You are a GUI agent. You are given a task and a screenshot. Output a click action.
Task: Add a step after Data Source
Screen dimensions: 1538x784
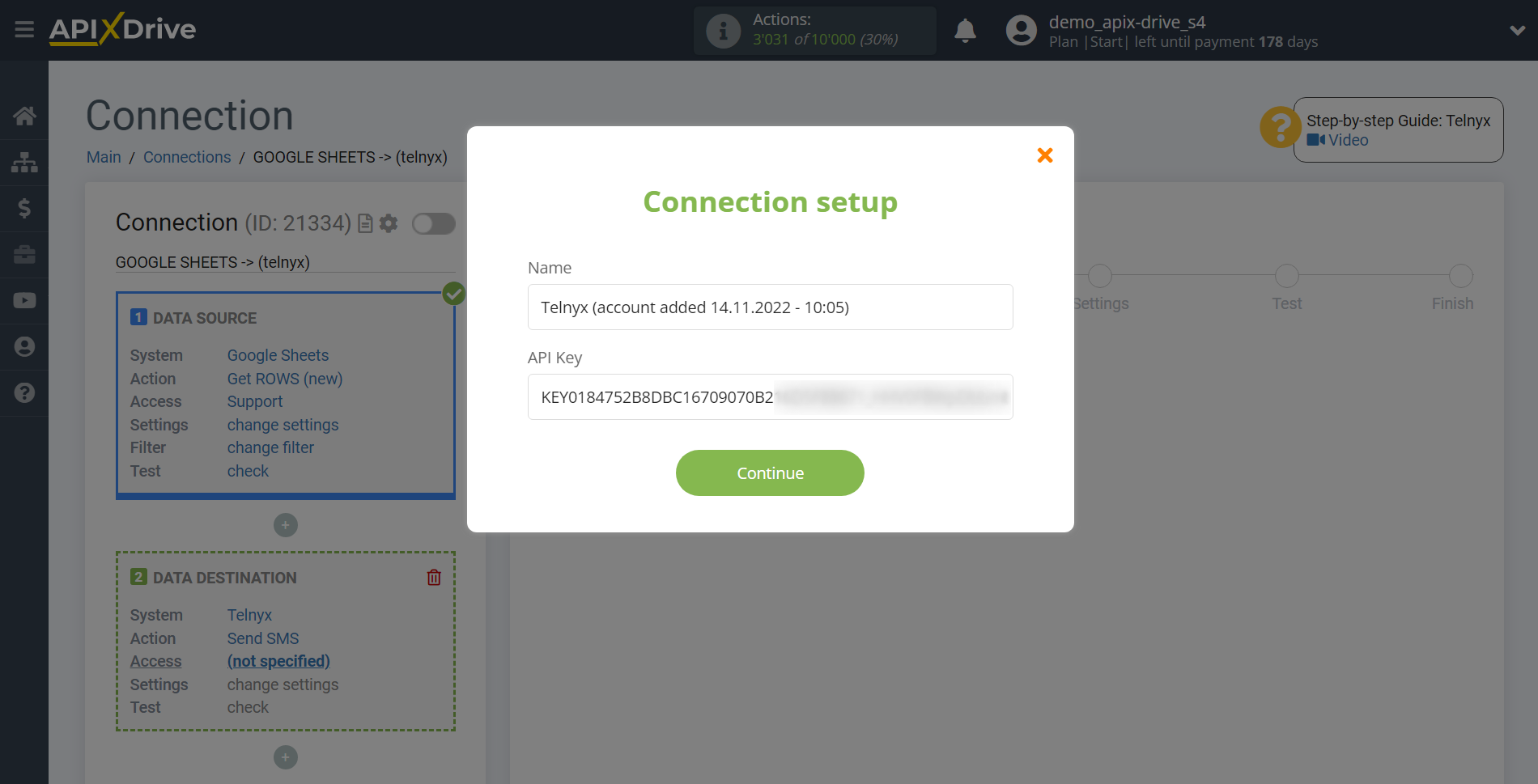pyautogui.click(x=285, y=525)
